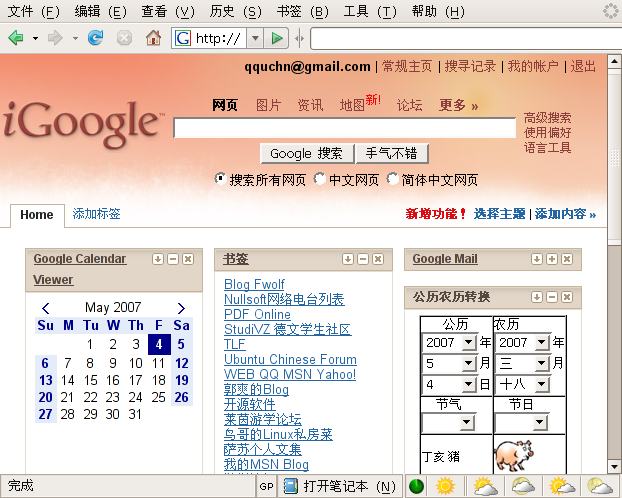Click the Google G search engine icon
The width and height of the screenshot is (622, 498).
pos(183,38)
